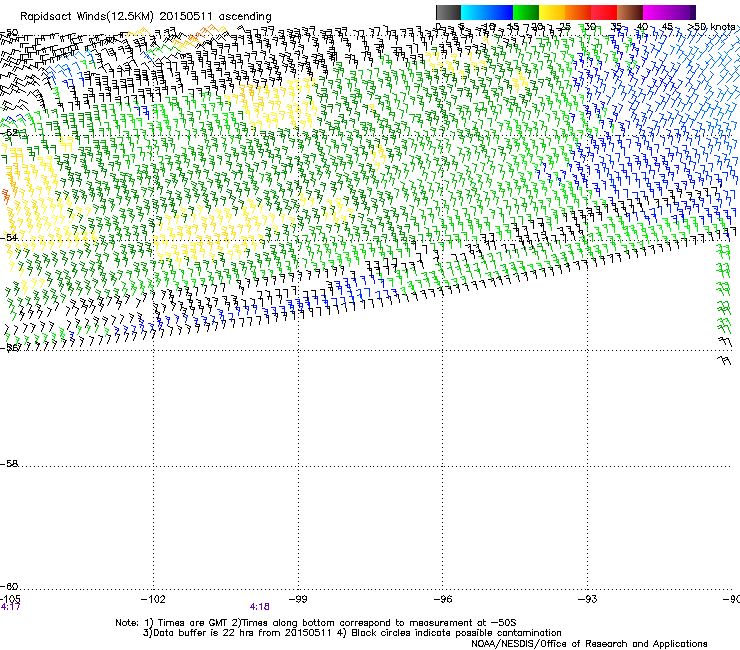Click the orange 25-30 knots legend segment
This screenshot has width=740, height=650.
(x=578, y=12)
